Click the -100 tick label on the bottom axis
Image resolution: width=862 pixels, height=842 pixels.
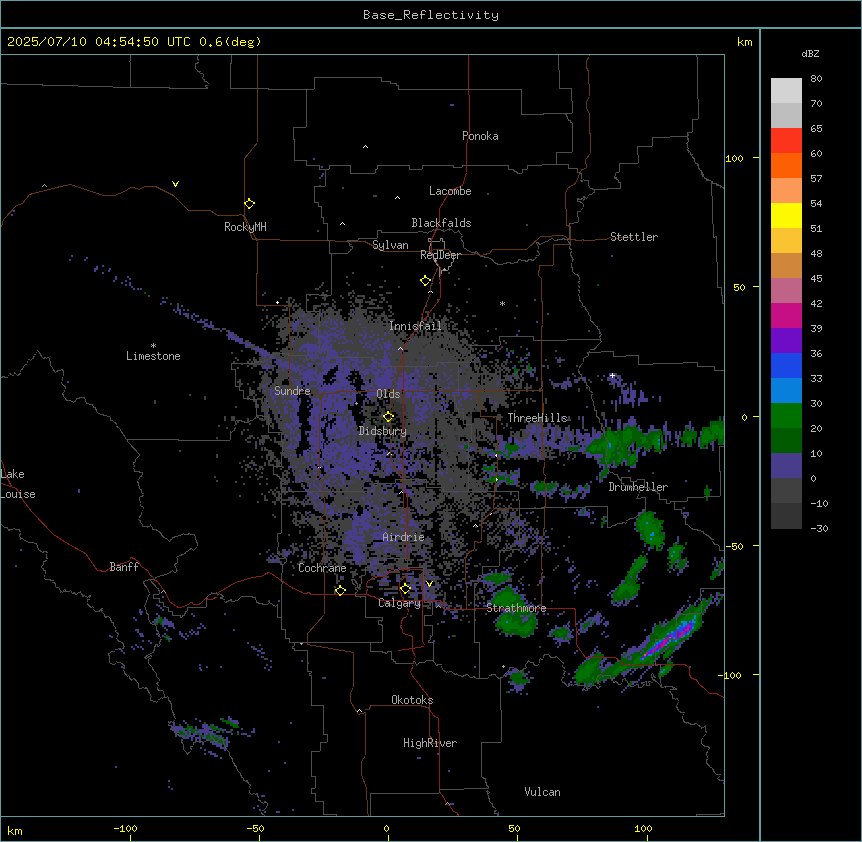[x=125, y=828]
